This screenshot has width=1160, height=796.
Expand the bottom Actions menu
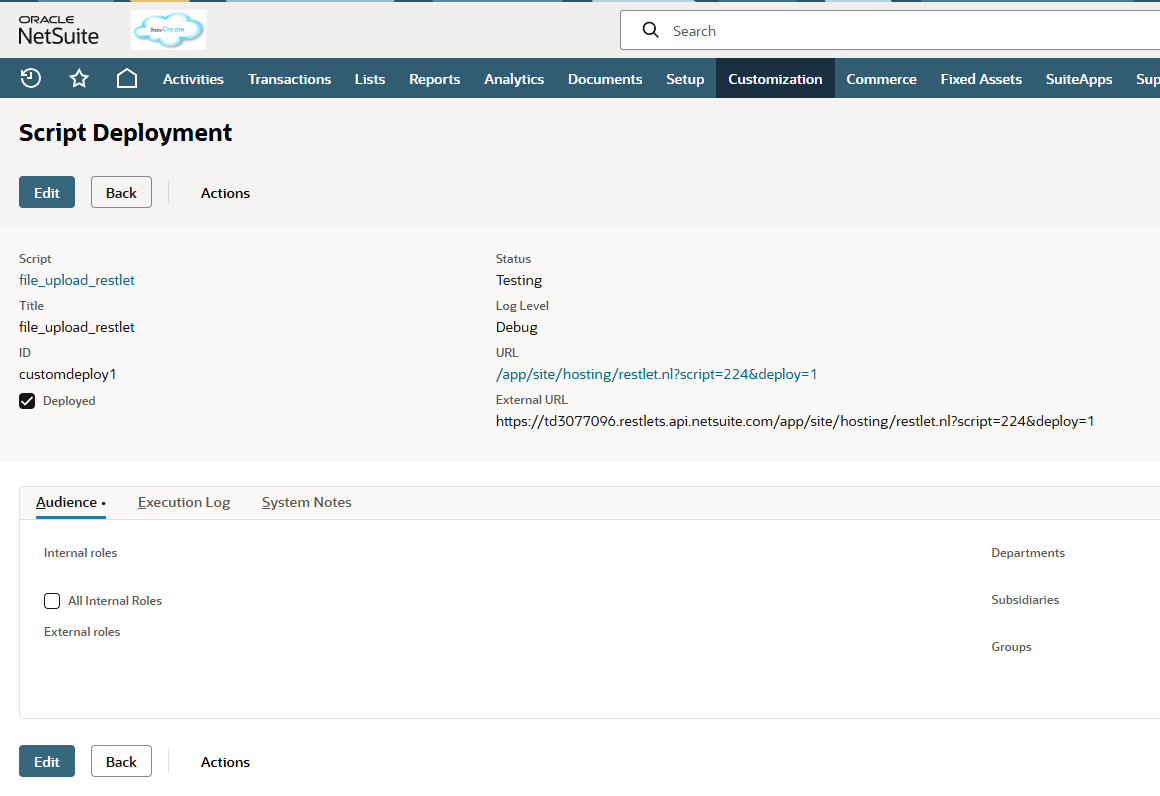[225, 762]
